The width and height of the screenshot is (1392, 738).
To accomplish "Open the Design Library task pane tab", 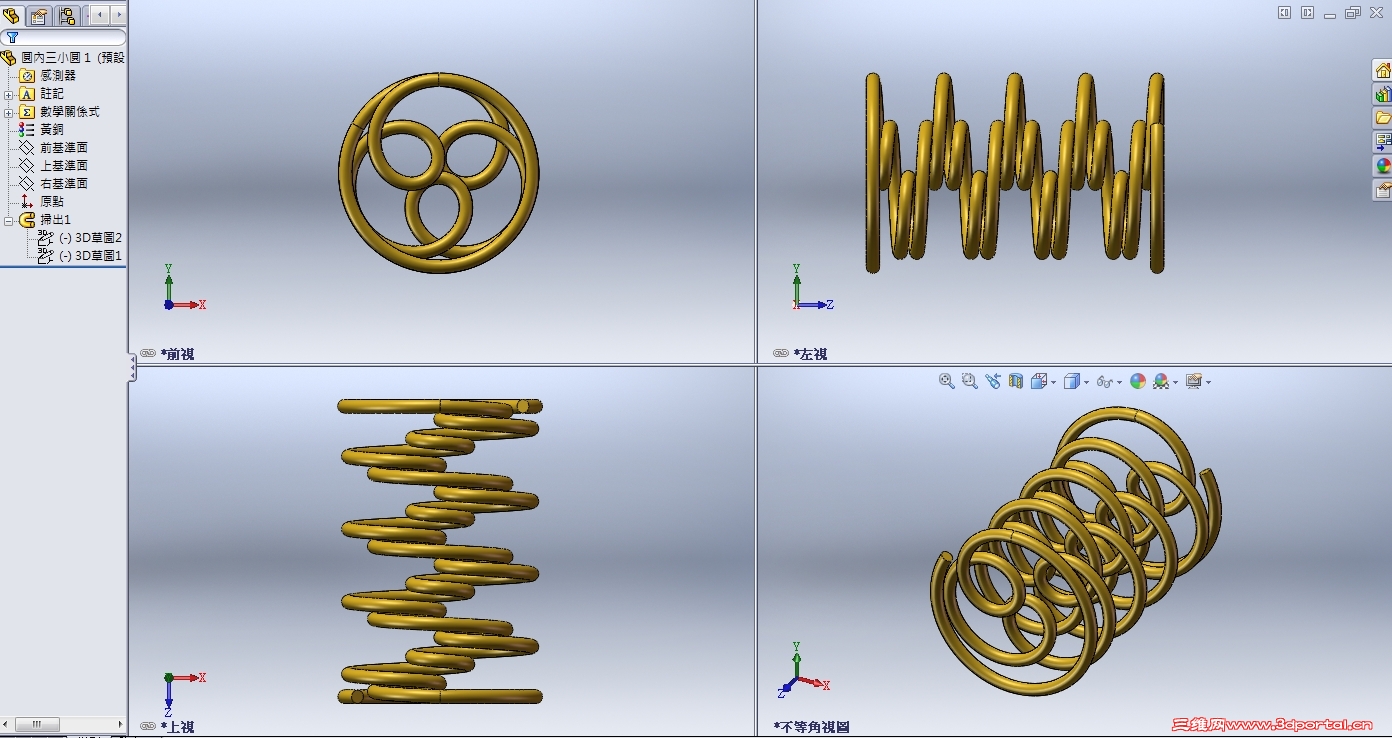I will (1383, 94).
